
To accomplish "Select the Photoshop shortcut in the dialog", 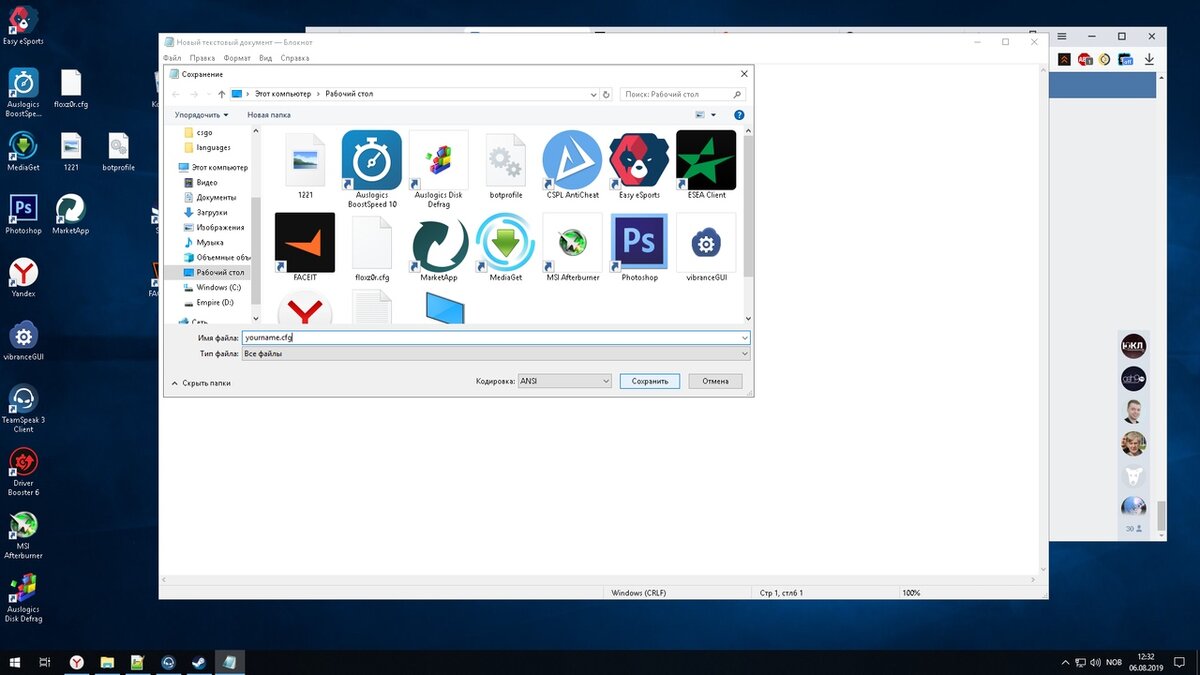I will (x=639, y=248).
